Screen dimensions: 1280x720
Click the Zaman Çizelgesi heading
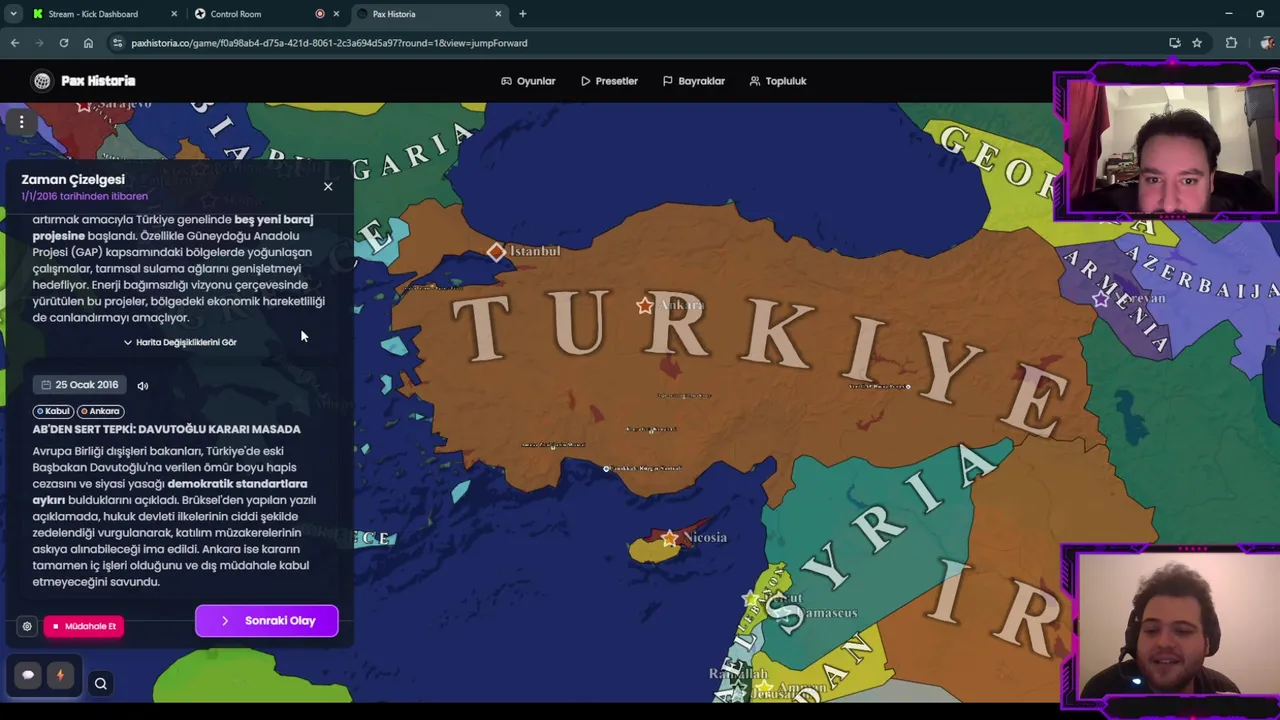[x=73, y=180]
